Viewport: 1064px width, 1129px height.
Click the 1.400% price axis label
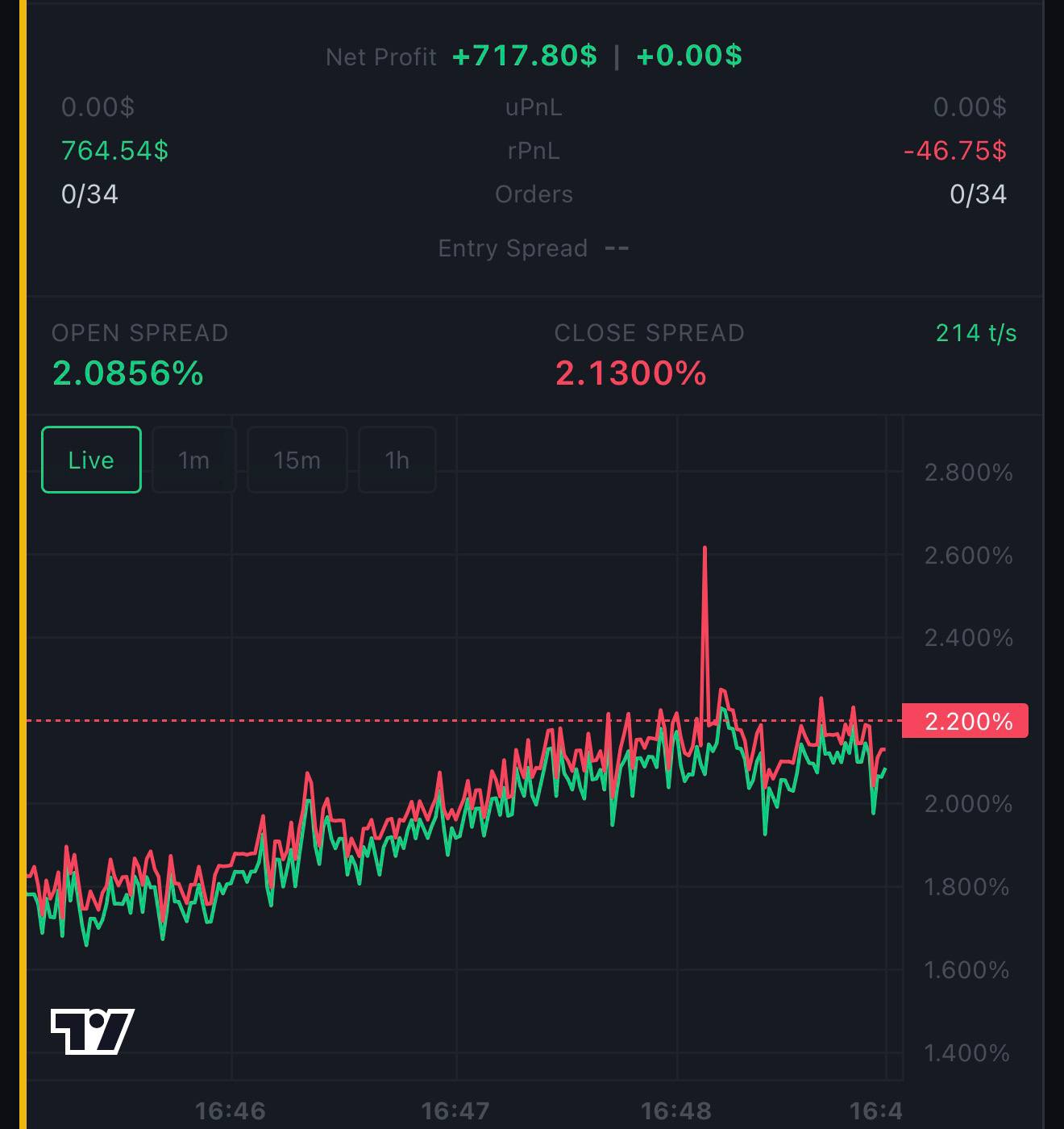[x=966, y=1052]
